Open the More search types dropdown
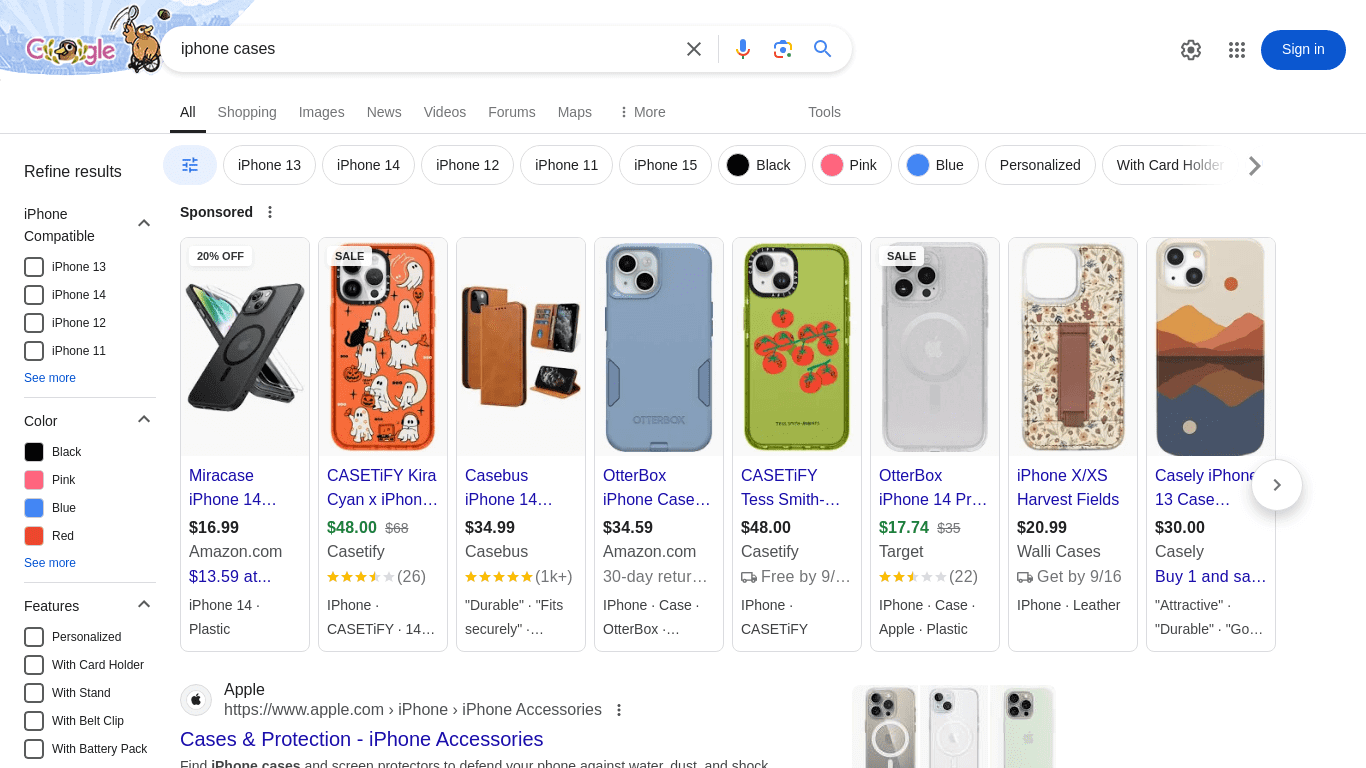This screenshot has width=1366, height=768. tap(642, 112)
